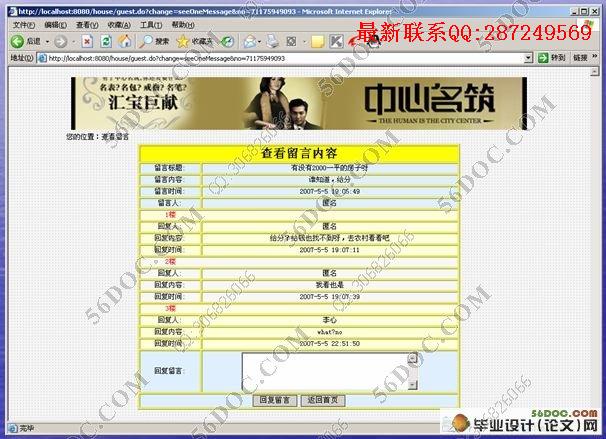Click the 留言标题 row label
The width and height of the screenshot is (606, 439).
click(x=169, y=168)
